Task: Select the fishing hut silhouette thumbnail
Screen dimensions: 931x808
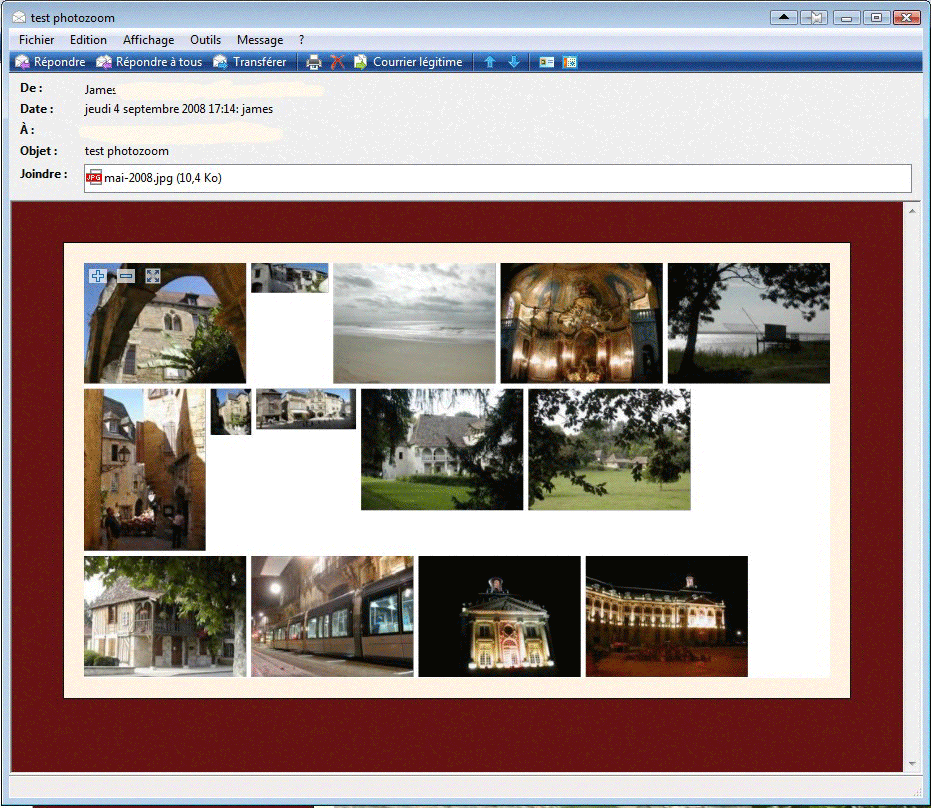Action: pyautogui.click(x=749, y=323)
